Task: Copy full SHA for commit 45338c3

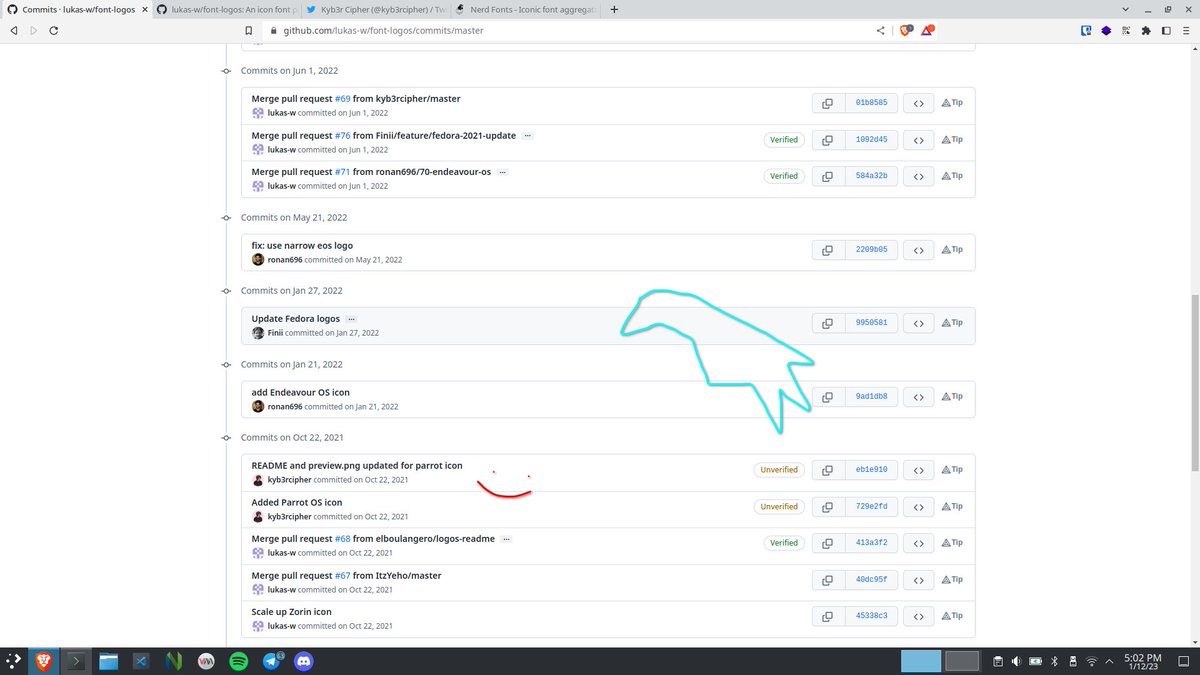Action: (x=828, y=616)
